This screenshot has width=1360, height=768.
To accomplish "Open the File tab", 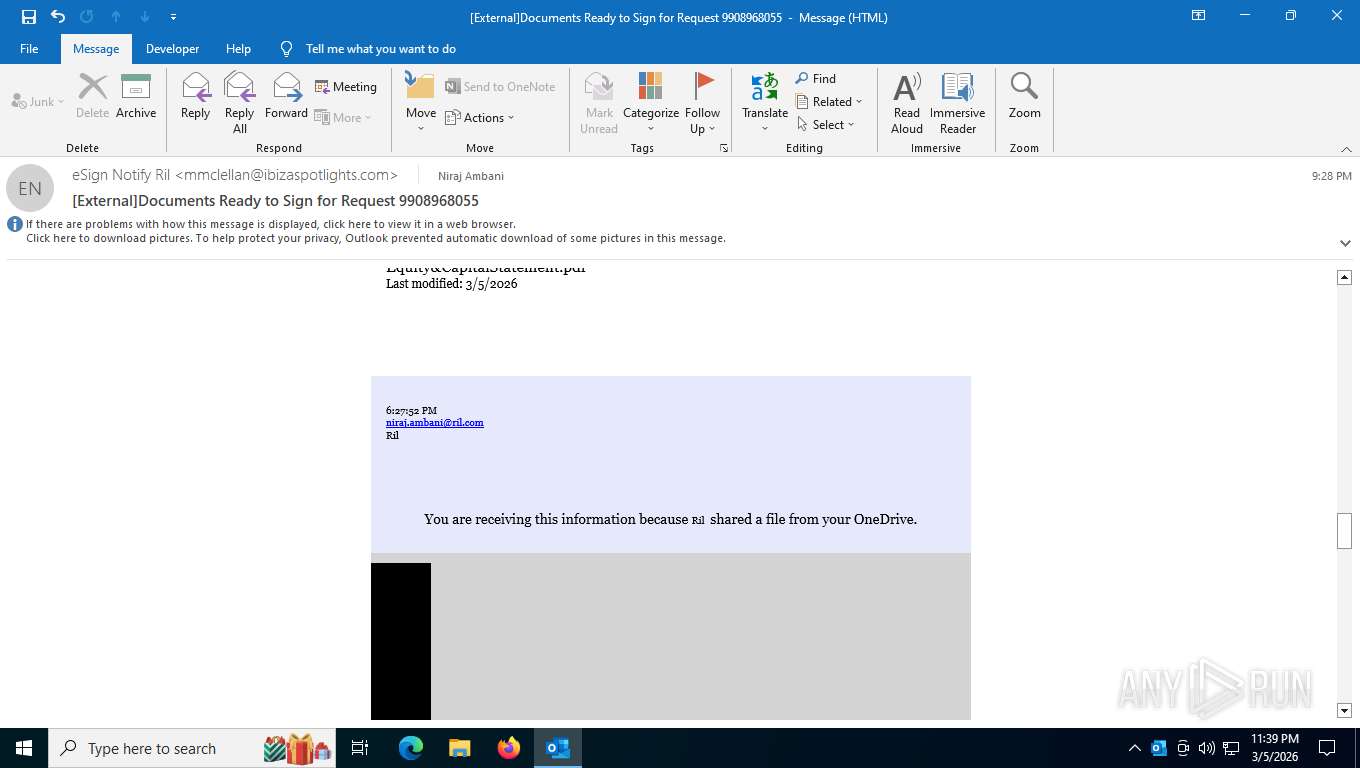I will click(x=29, y=49).
